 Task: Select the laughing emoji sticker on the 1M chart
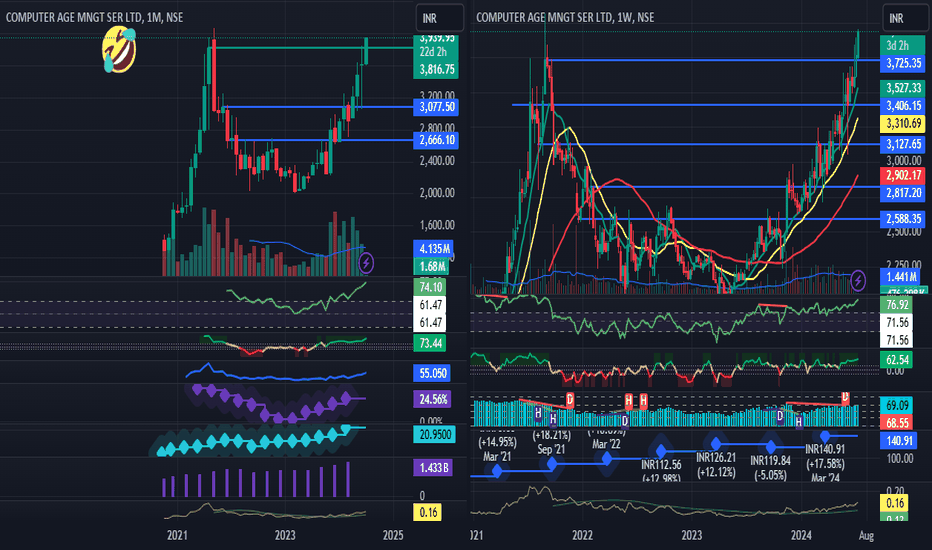coord(119,51)
